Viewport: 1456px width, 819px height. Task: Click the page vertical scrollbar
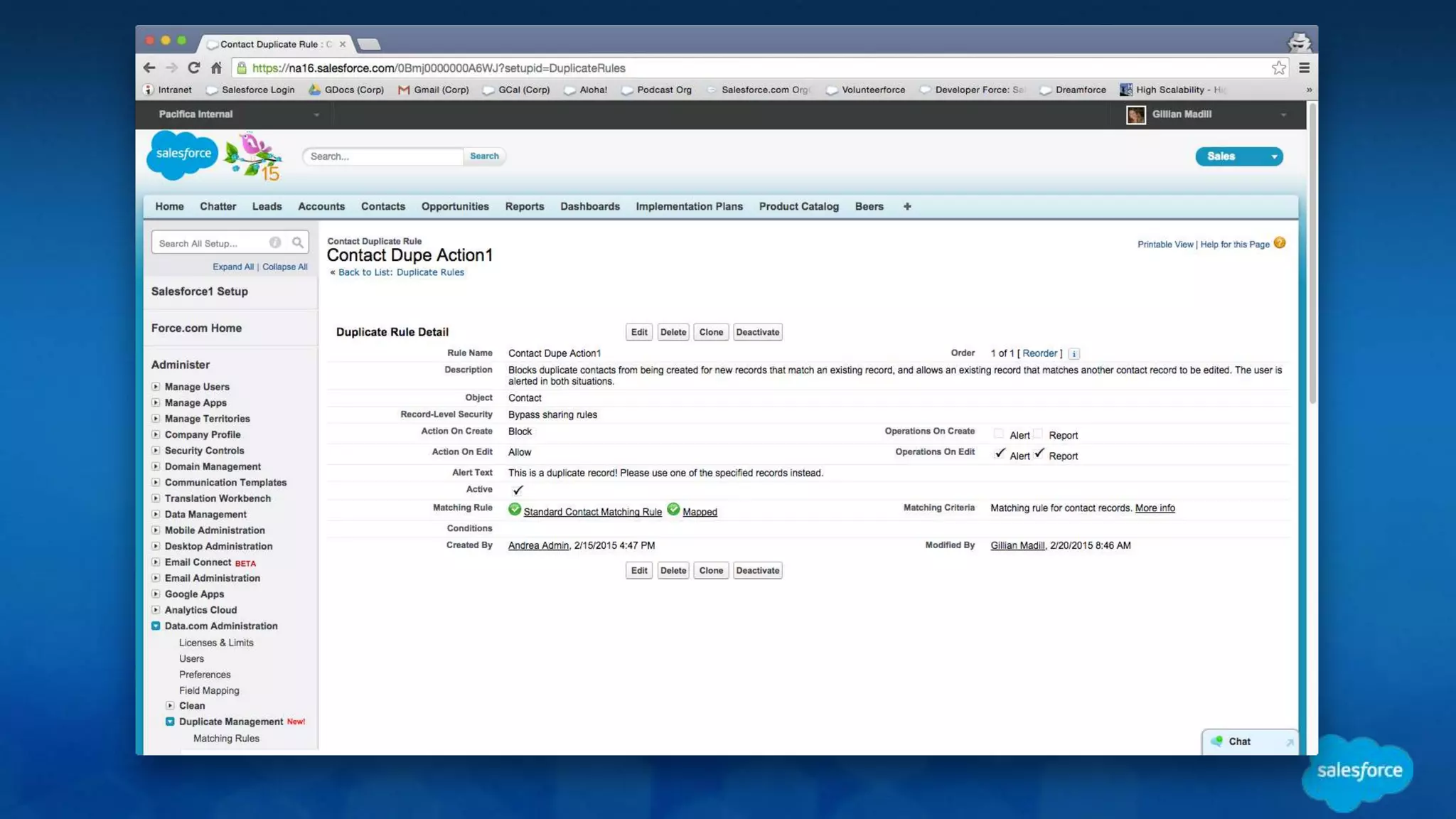pos(1312,254)
